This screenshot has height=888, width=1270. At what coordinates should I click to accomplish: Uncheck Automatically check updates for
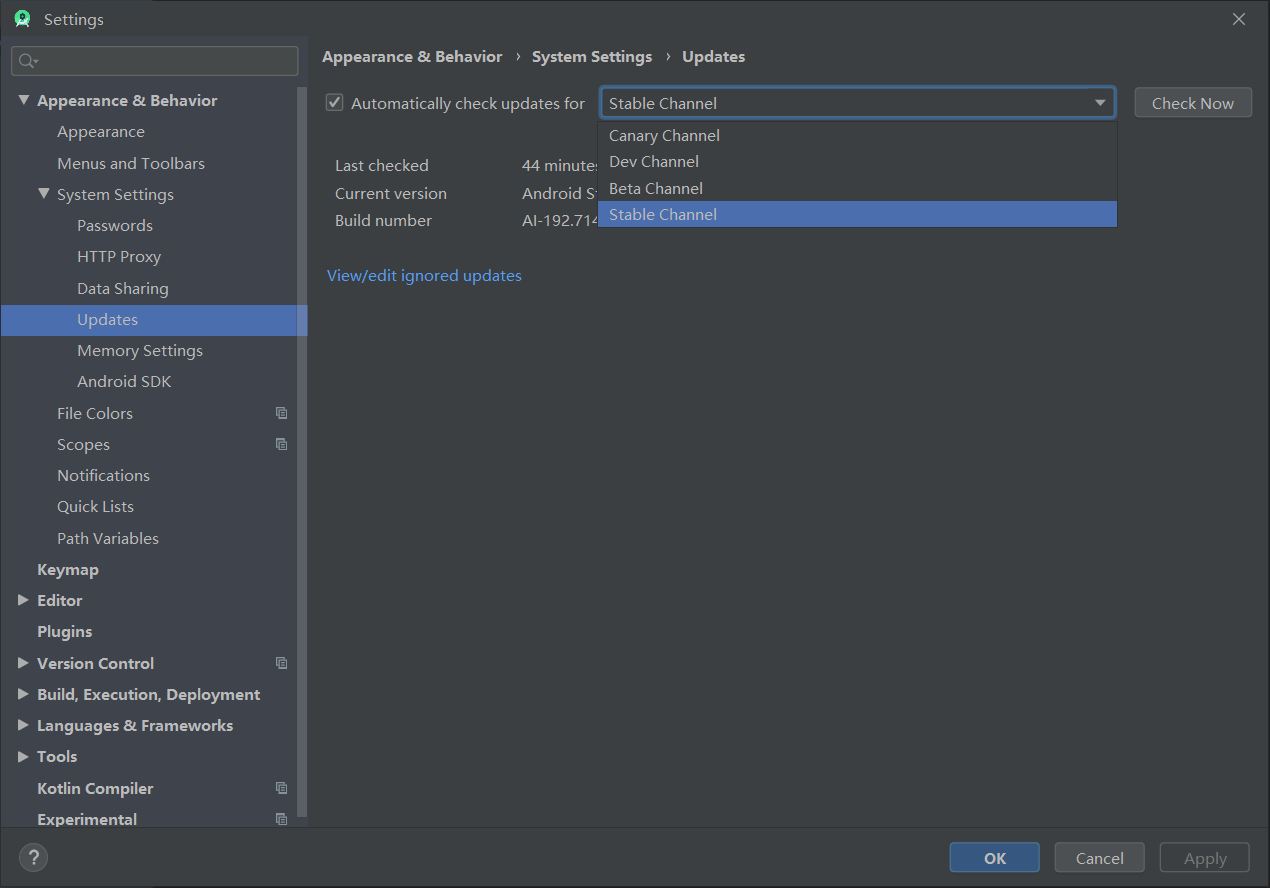[335, 103]
